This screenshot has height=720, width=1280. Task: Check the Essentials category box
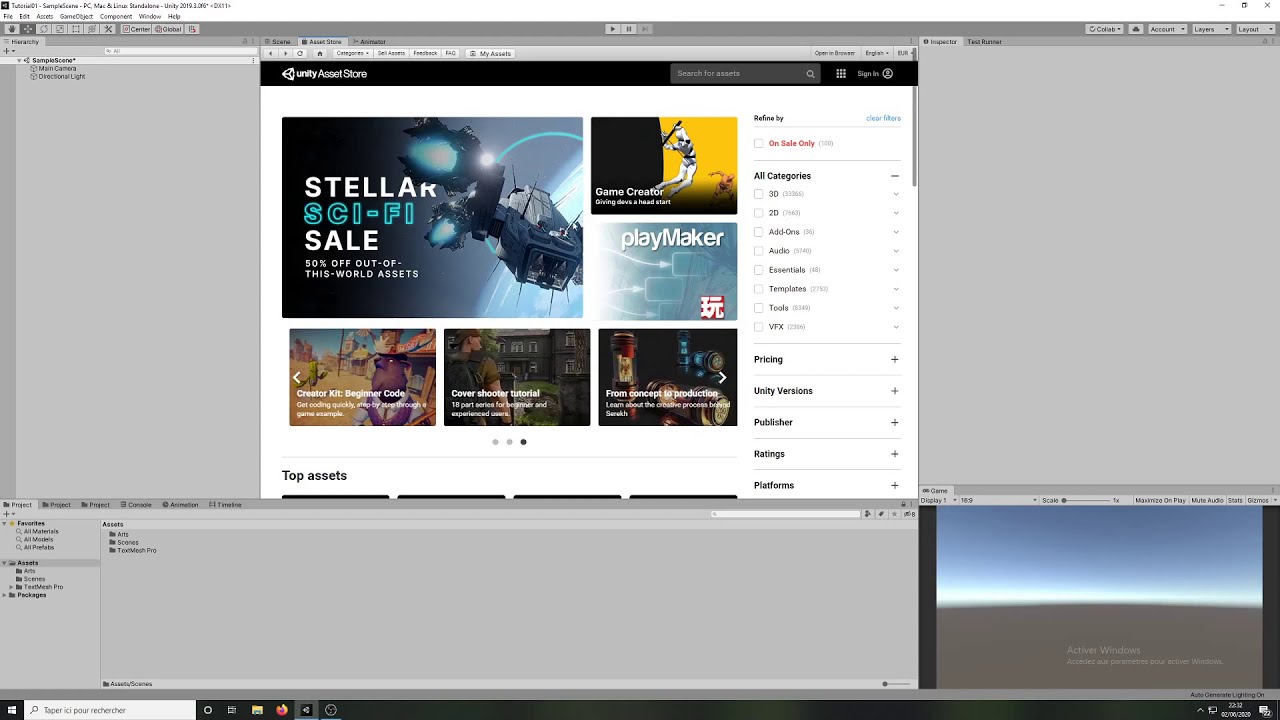coord(759,270)
